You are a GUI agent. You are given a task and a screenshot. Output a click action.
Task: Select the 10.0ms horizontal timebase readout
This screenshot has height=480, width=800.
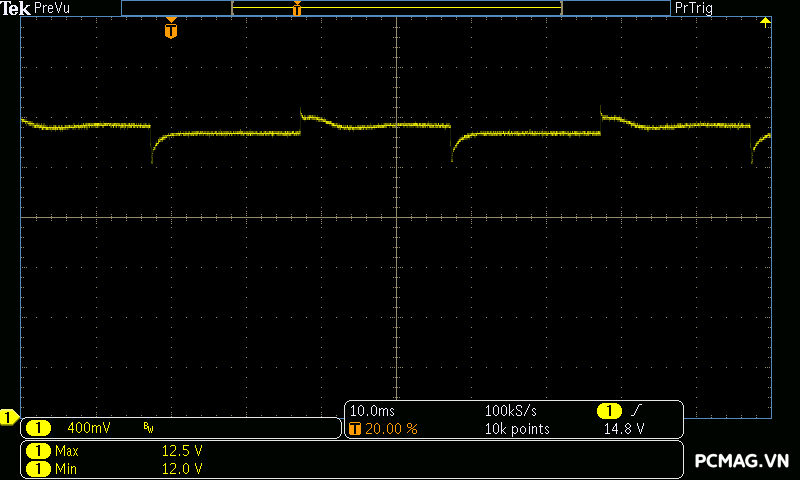[371, 411]
